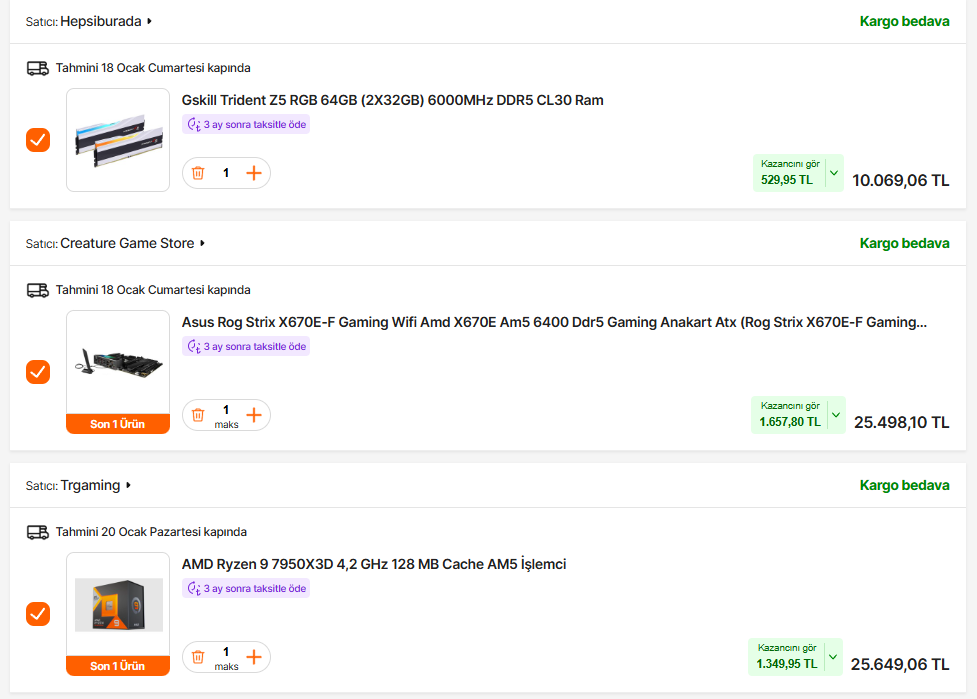
Task: Click the delivery truck icon under Trgaming
Action: tap(37, 532)
